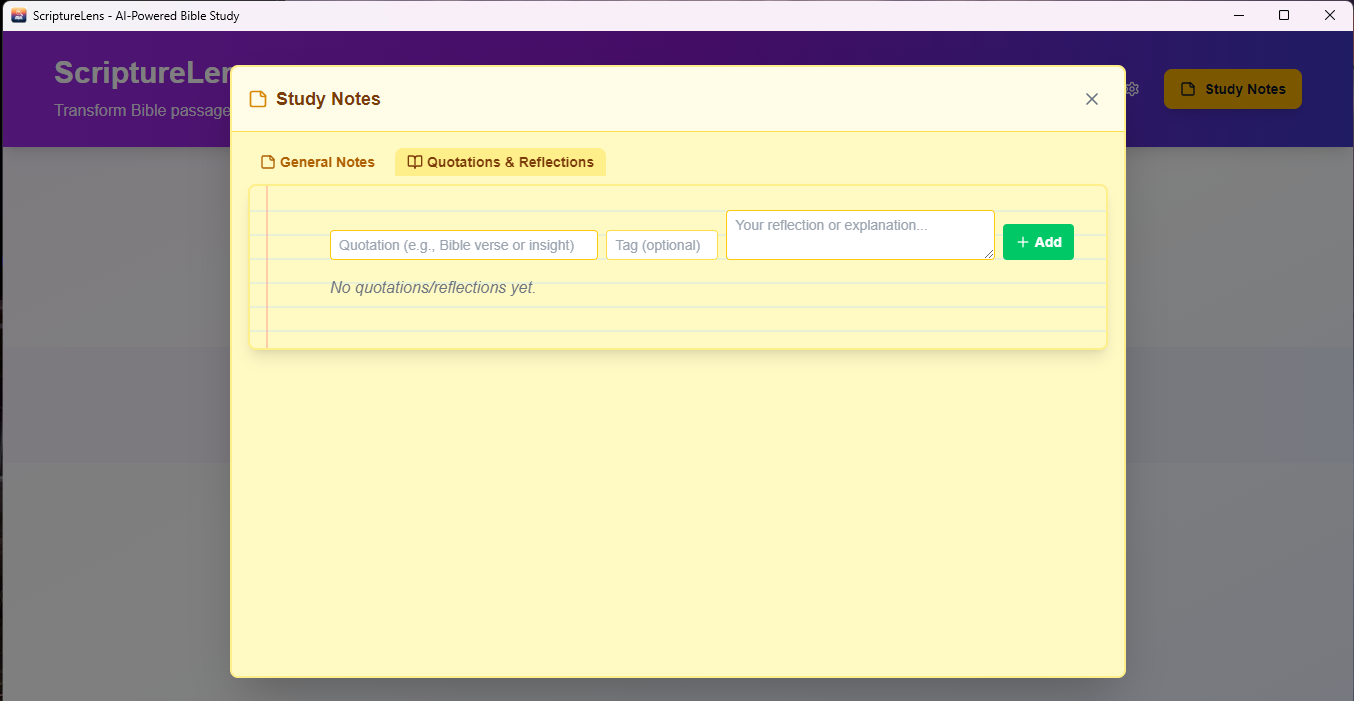Click the note icon on Study Notes button
This screenshot has height=701, width=1354.
[1188, 89]
